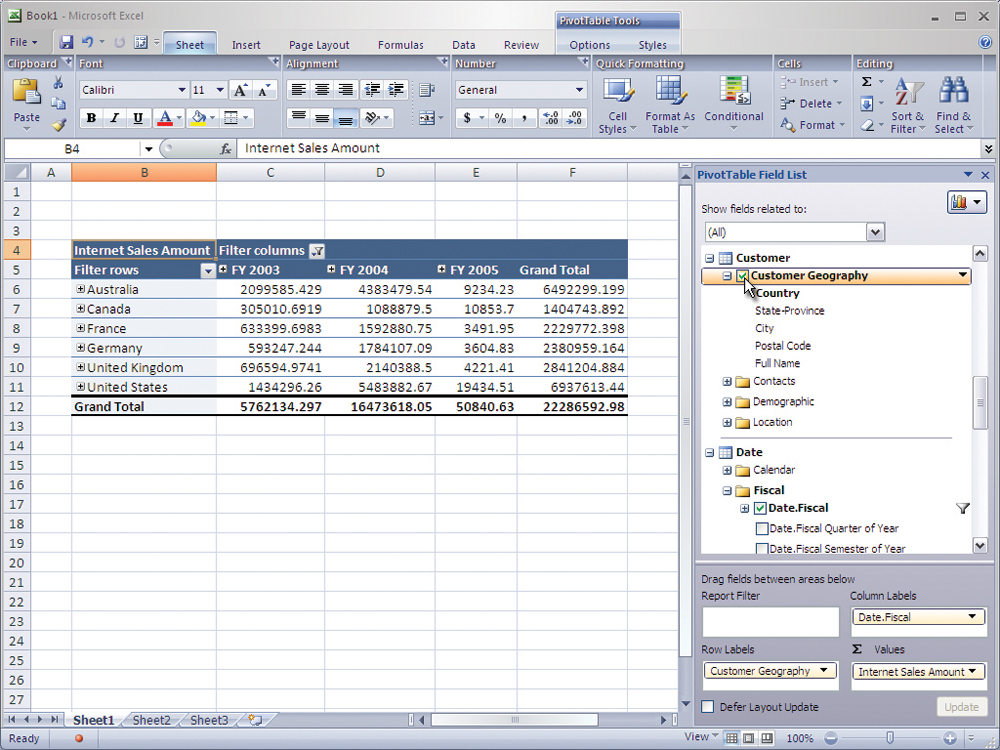The image size is (1000, 750).
Task: Open the font size dropdown
Action: tap(220, 90)
